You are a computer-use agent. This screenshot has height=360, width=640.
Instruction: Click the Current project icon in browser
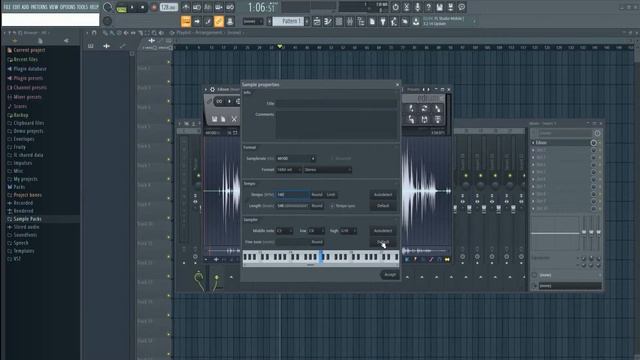click(x=9, y=50)
